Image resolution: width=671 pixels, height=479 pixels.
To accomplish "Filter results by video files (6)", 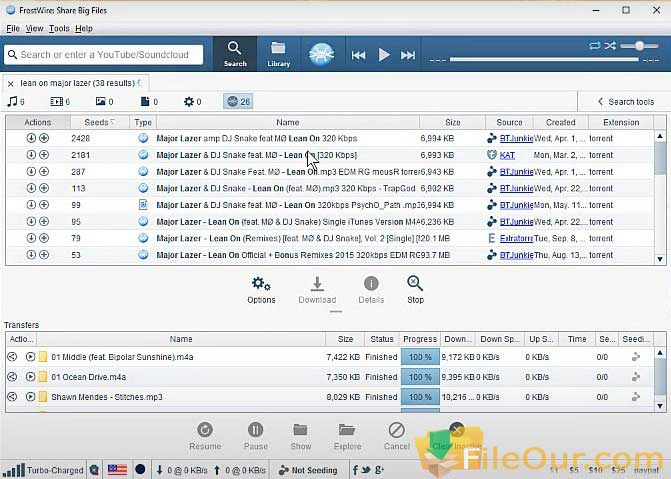I will (60, 101).
